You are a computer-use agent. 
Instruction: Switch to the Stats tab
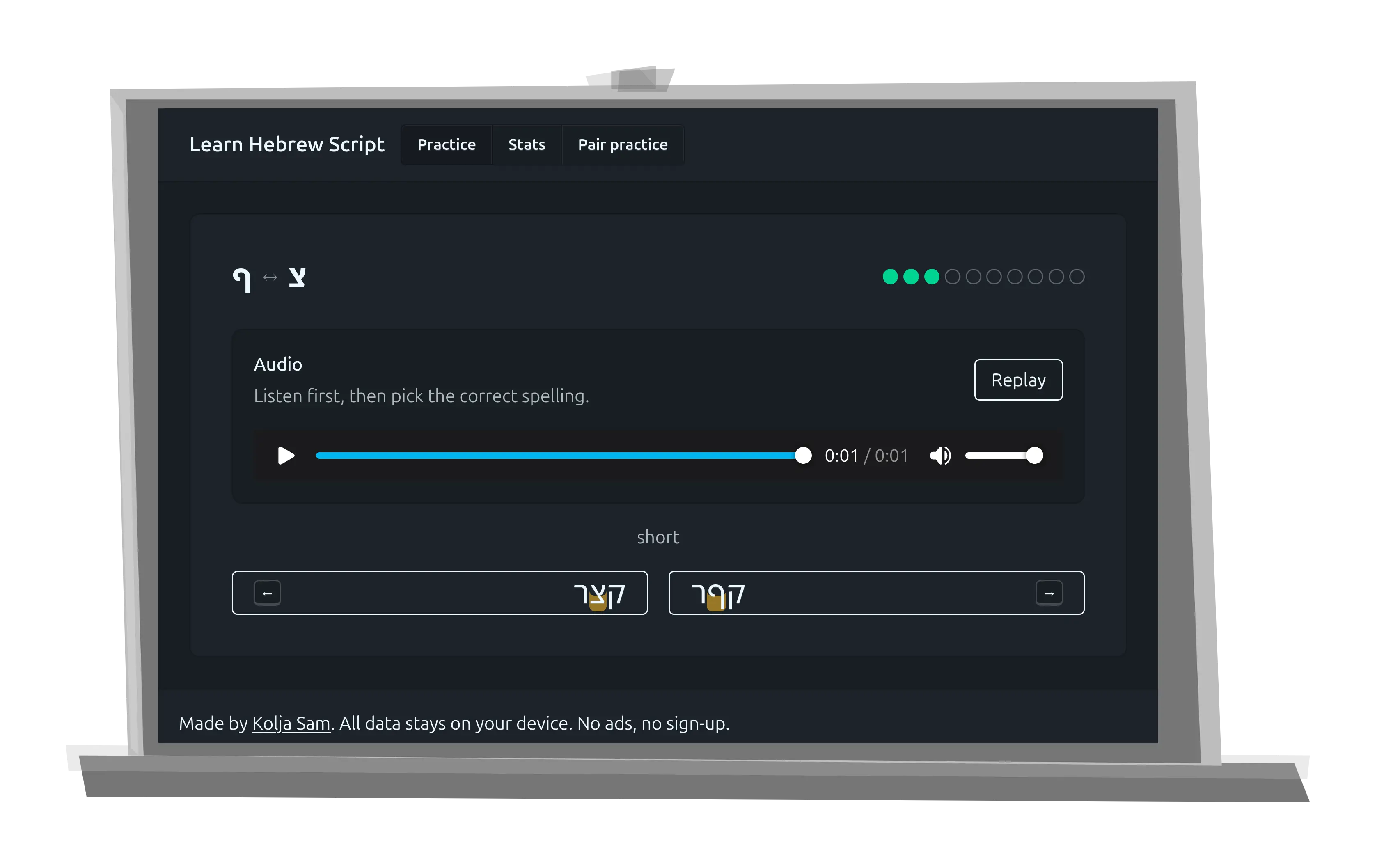click(x=527, y=144)
